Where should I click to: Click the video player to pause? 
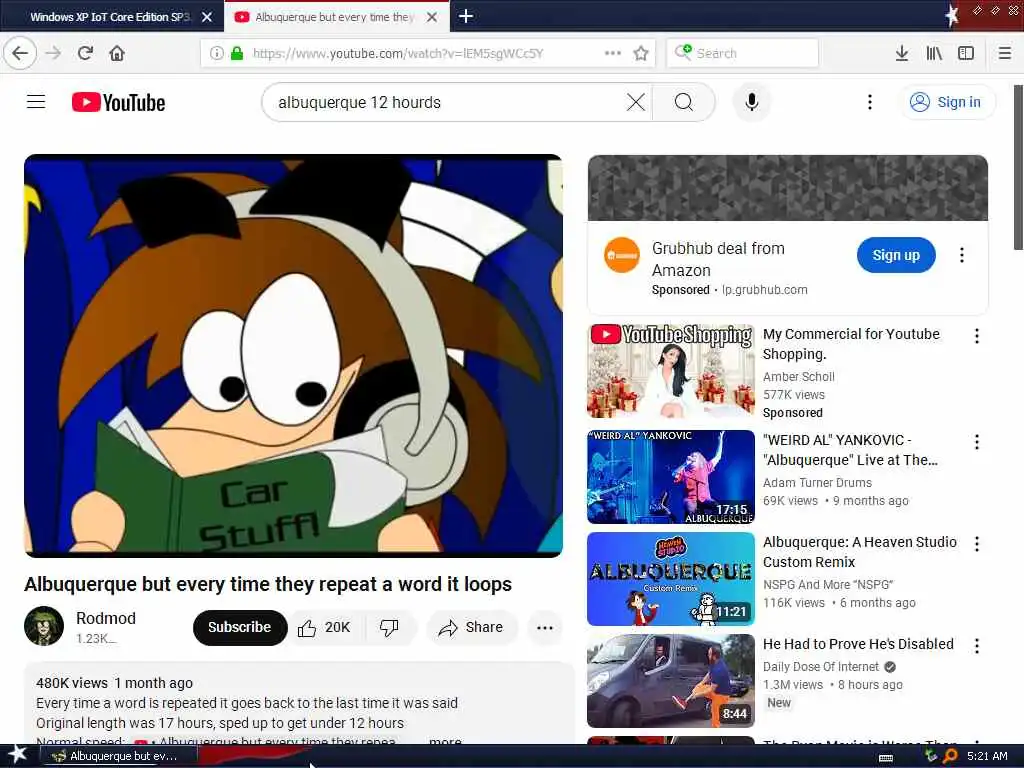tap(293, 355)
